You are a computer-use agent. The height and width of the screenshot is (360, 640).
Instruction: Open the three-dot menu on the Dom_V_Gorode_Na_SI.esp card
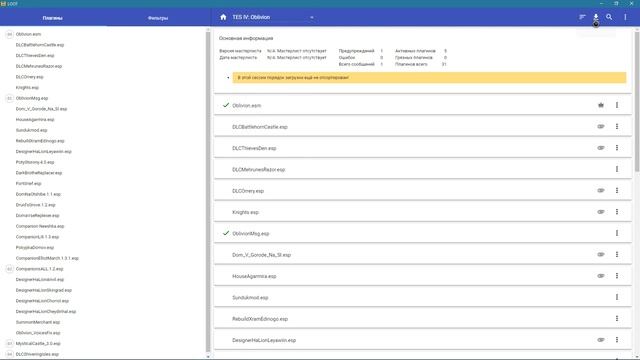(x=617, y=254)
